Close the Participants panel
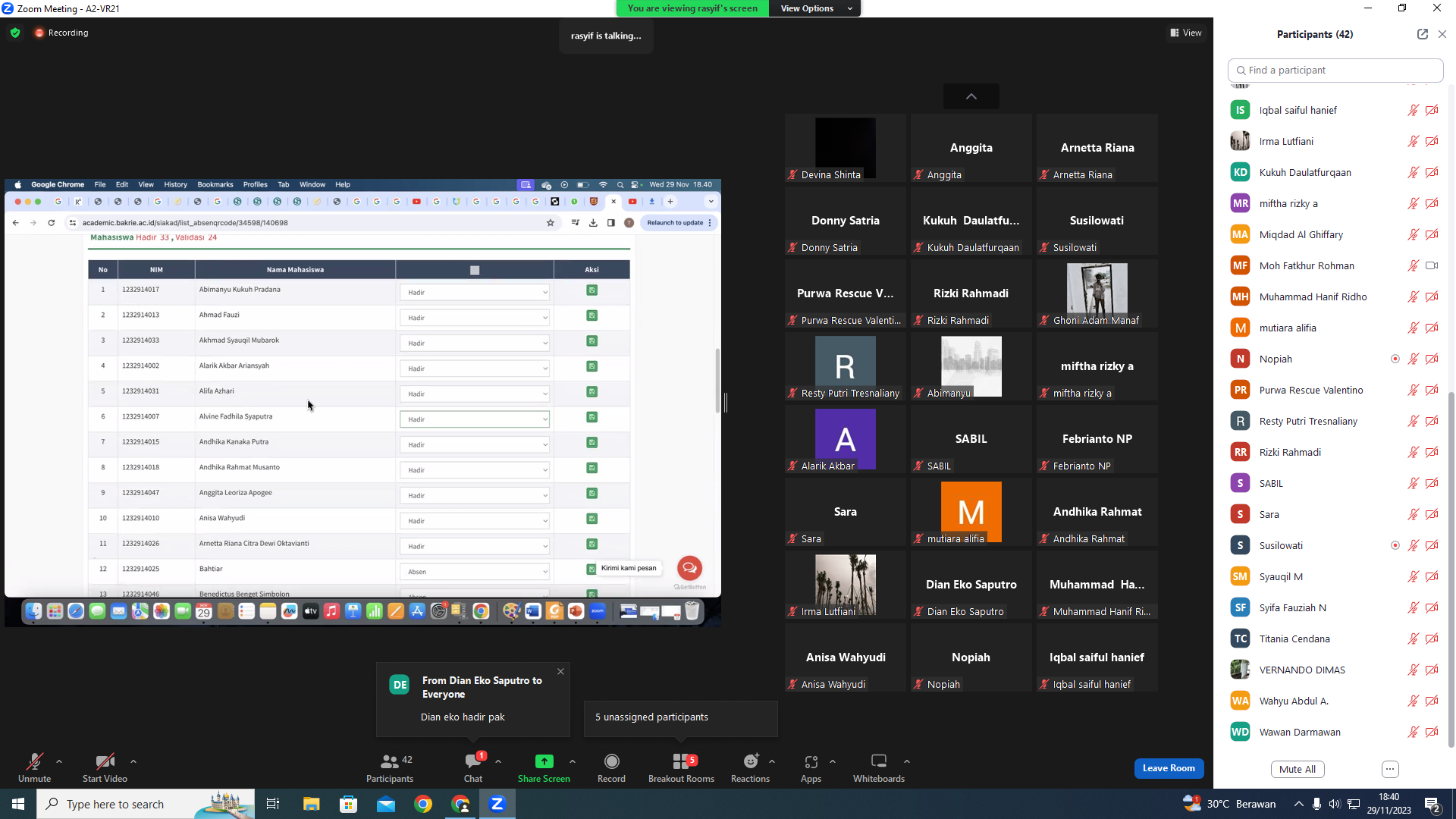Viewport: 1456px width, 819px height. [x=1442, y=34]
